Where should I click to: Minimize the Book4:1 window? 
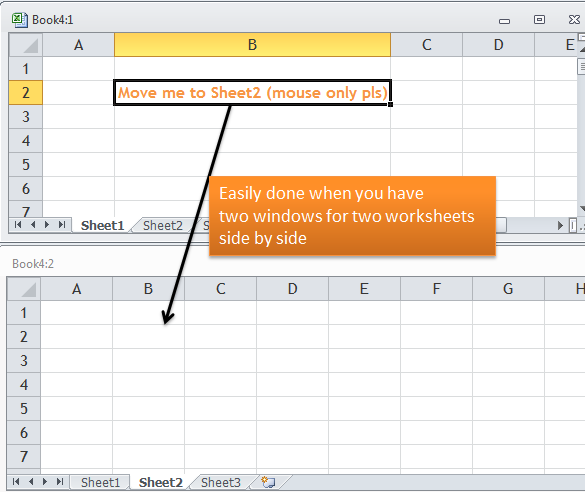click(504, 21)
